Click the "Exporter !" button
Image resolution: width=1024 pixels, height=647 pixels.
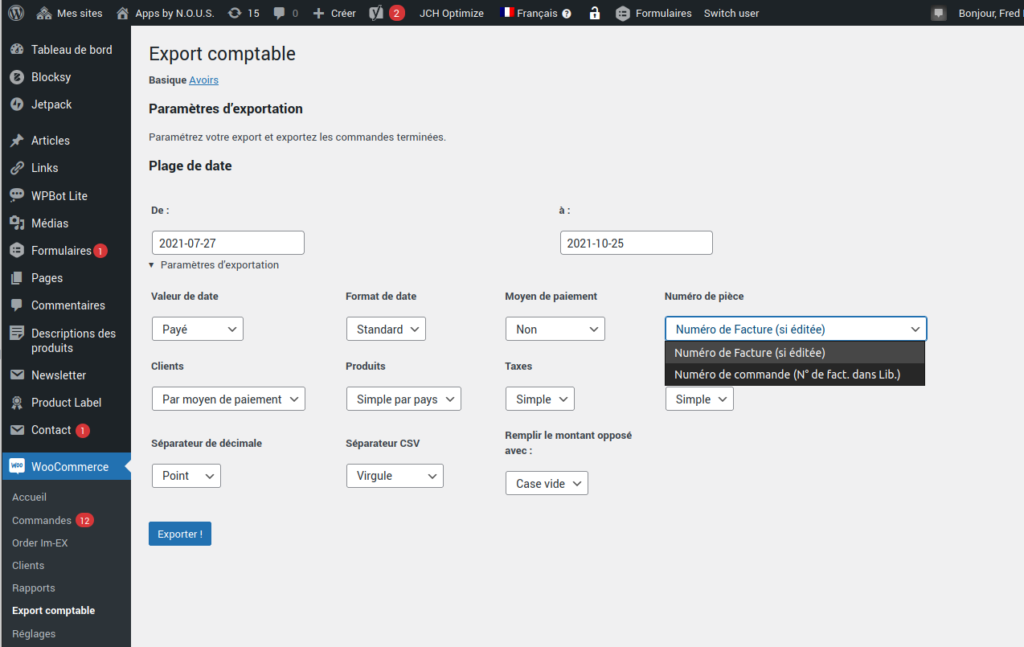(x=179, y=533)
